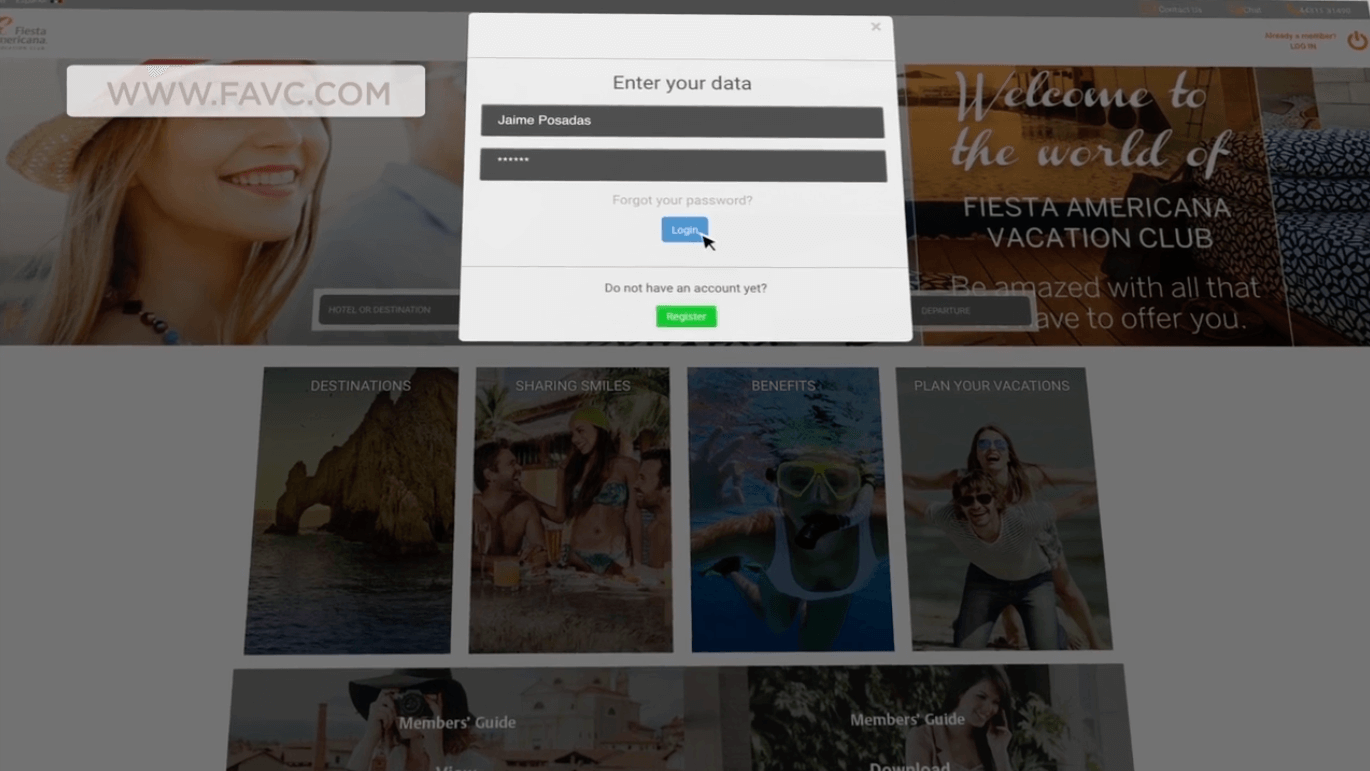
Task: Close the login dialog with the X
Action: tap(876, 27)
